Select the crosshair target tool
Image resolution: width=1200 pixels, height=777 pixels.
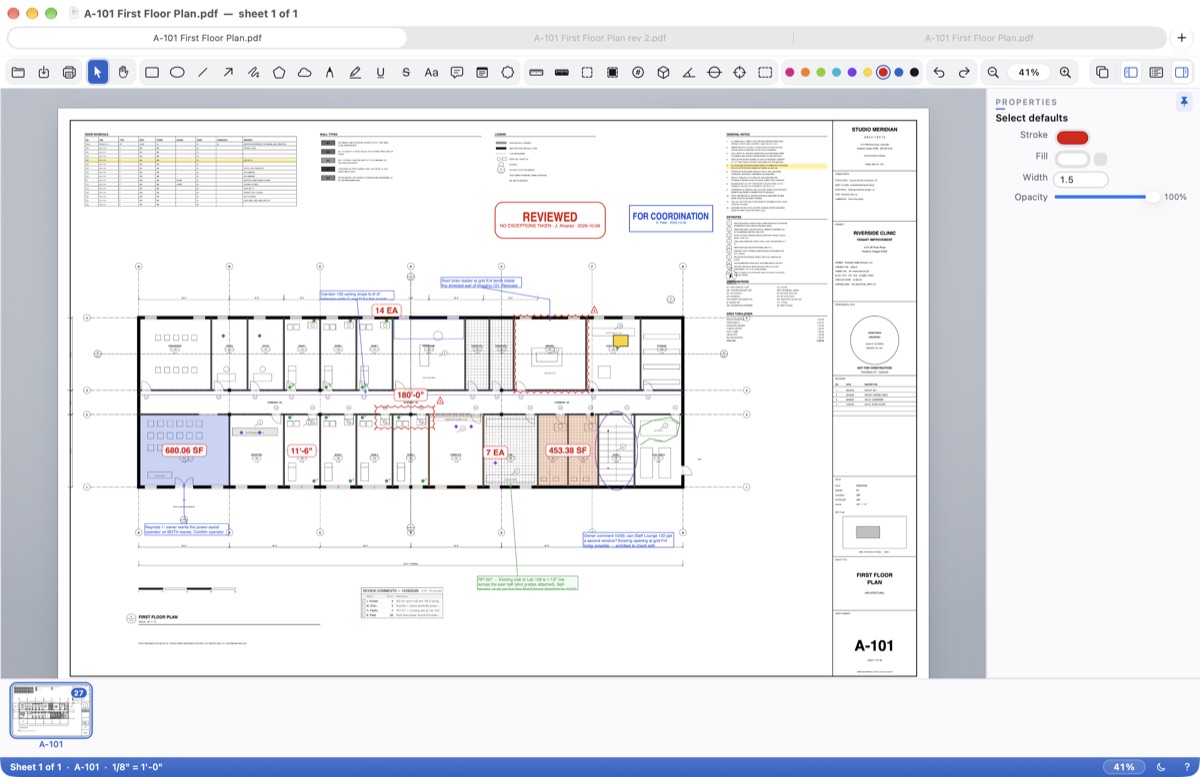pos(740,72)
